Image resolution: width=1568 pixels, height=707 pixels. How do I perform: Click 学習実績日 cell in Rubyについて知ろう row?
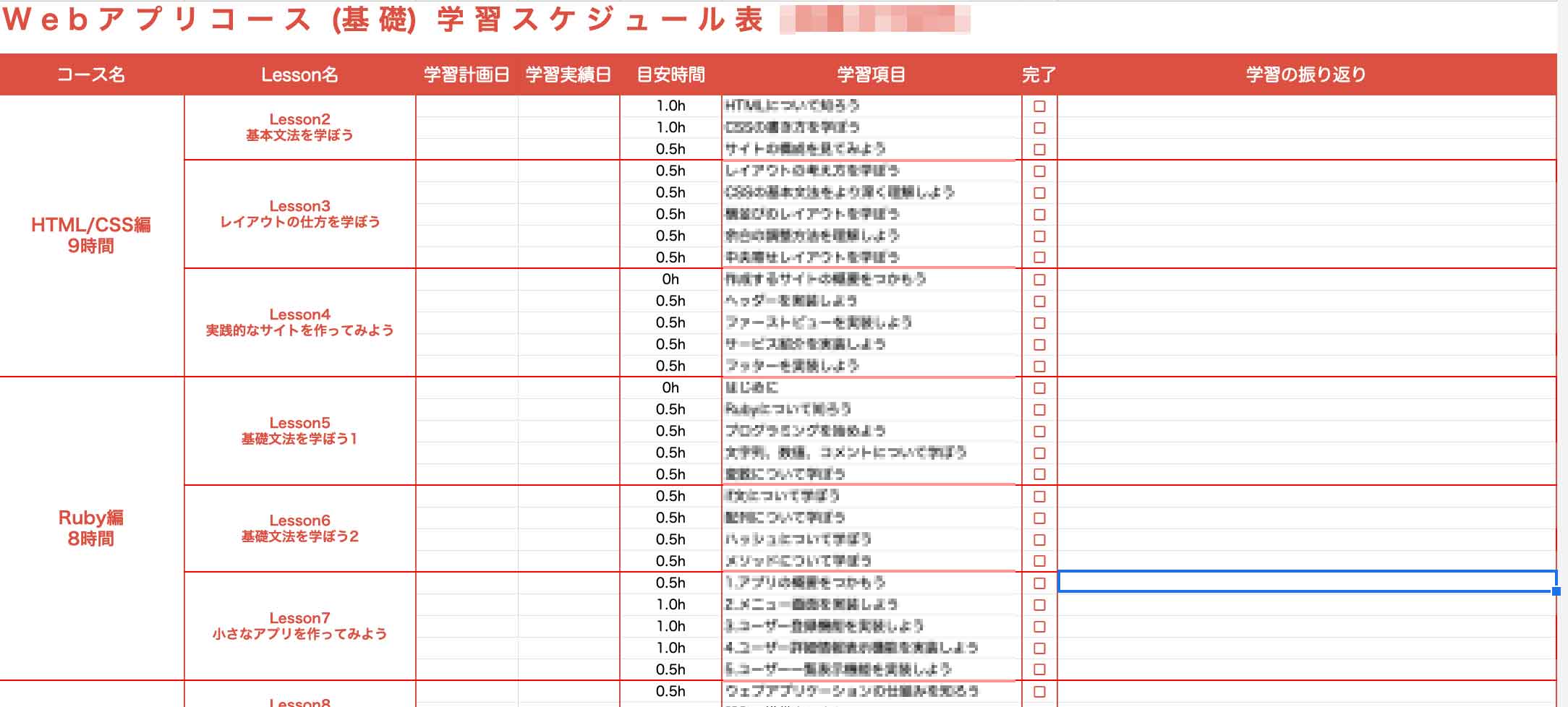pyautogui.click(x=568, y=410)
